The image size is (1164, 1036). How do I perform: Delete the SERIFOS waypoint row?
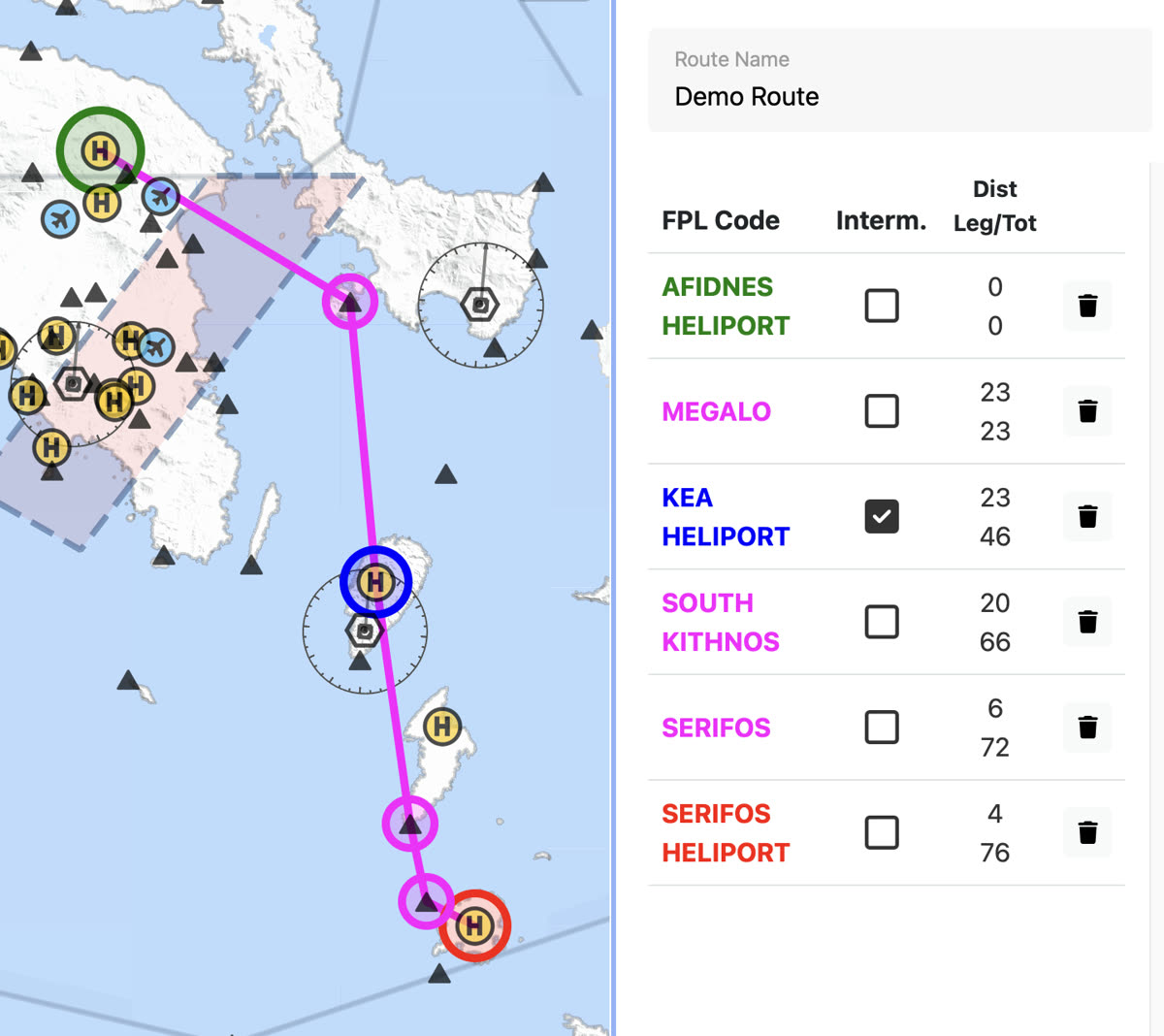tap(1087, 728)
